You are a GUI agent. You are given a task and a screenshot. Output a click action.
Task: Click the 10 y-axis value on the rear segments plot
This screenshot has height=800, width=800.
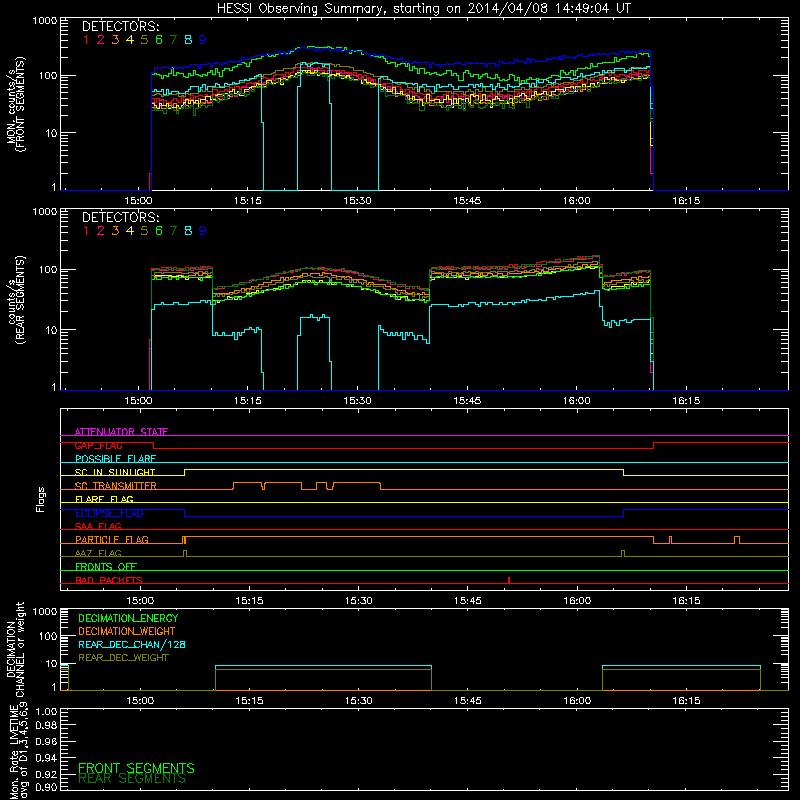point(51,330)
